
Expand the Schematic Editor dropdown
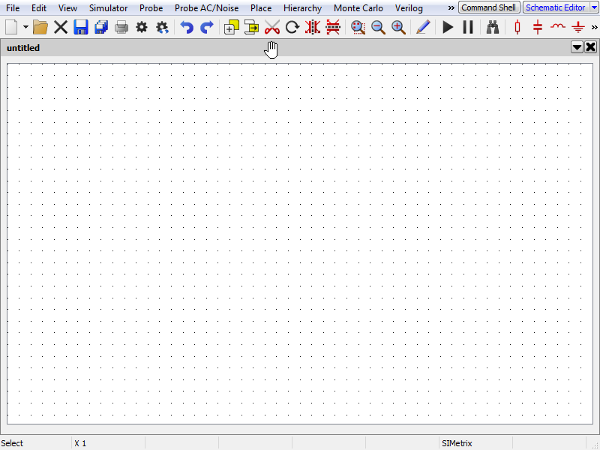(594, 8)
